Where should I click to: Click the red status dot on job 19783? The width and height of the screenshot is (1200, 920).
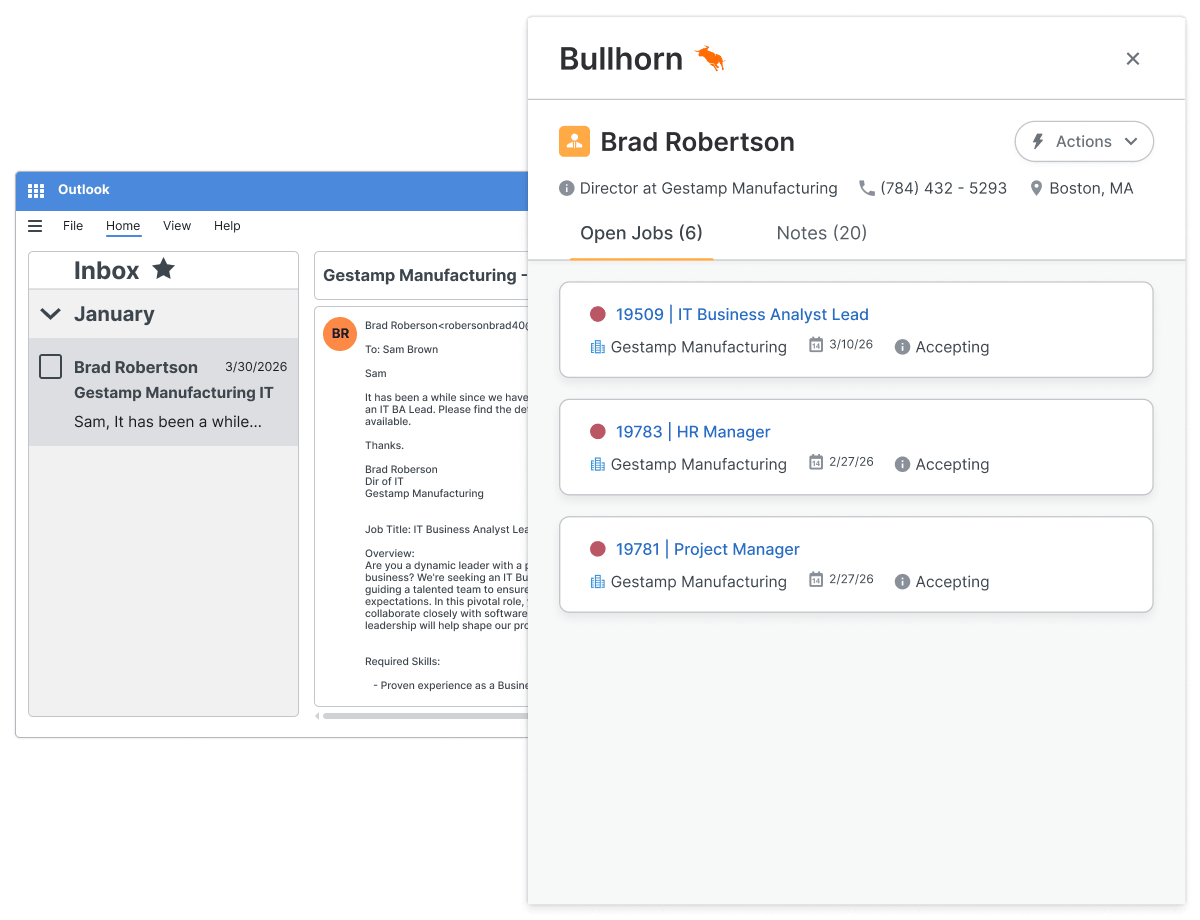598,432
